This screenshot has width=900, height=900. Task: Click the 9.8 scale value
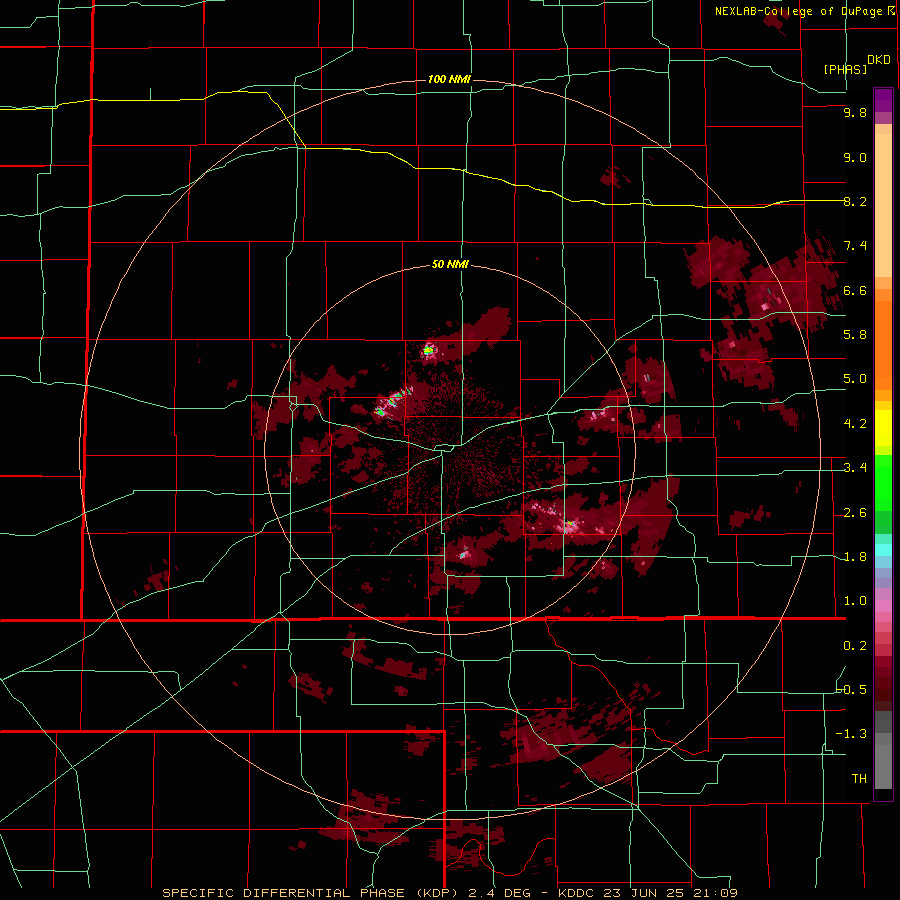tap(855, 112)
